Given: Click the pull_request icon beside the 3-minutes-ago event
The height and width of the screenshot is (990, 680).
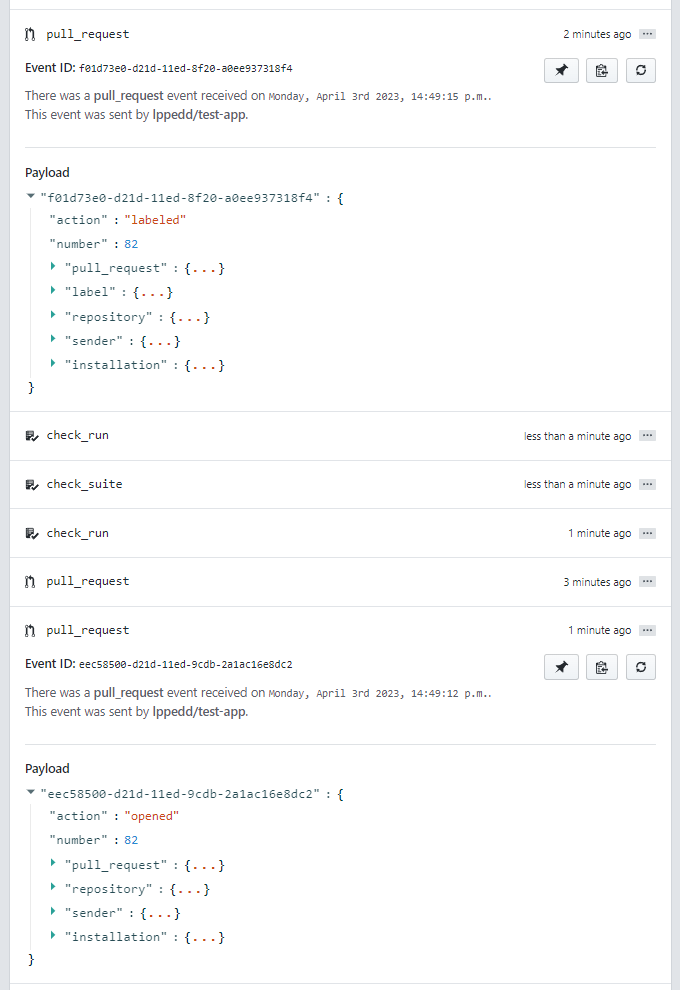Looking at the screenshot, I should coord(29,581).
